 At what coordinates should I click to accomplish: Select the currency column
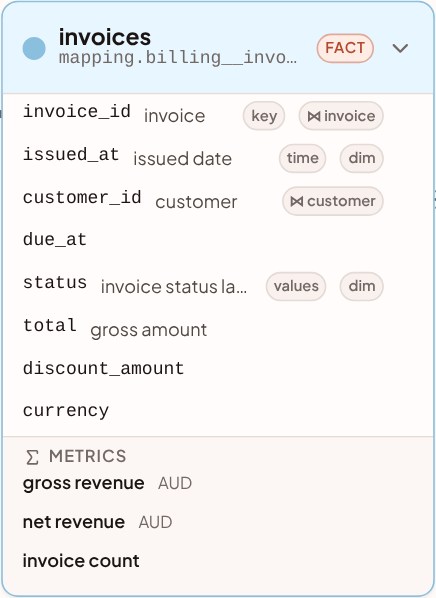pos(66,411)
